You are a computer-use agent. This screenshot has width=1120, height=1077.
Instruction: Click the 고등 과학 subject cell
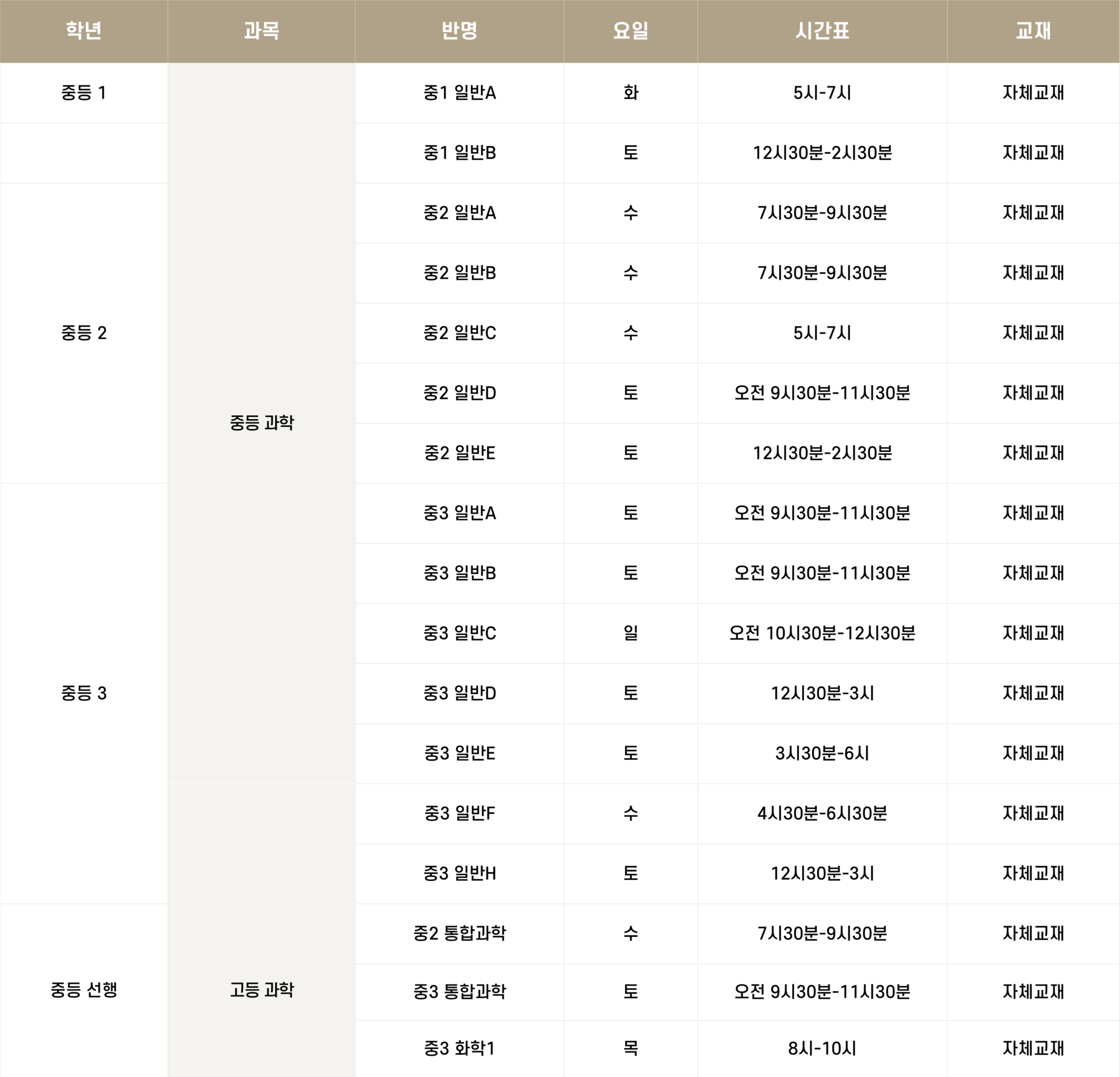tap(261, 990)
